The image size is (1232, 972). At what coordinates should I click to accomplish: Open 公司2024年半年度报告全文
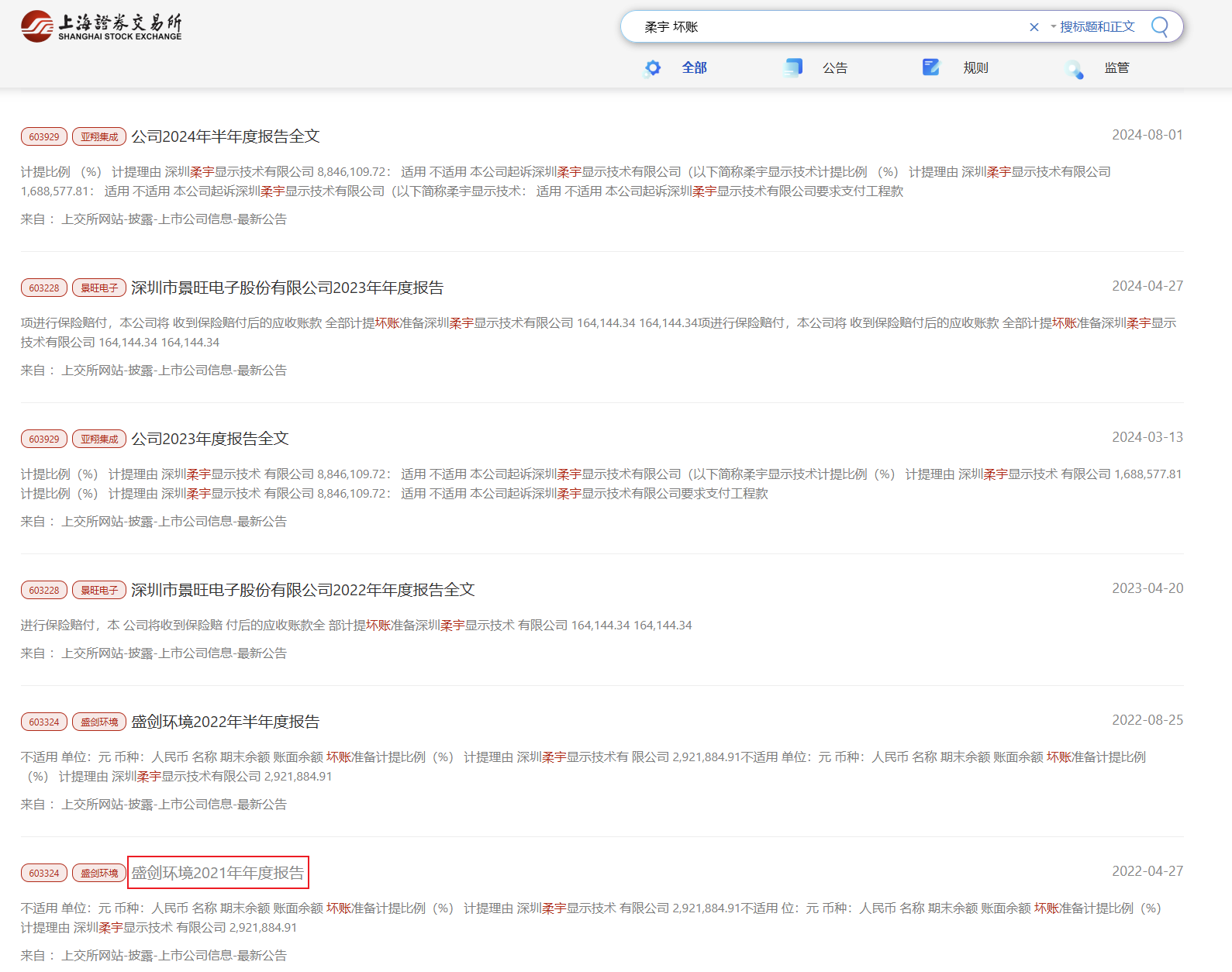(x=225, y=136)
